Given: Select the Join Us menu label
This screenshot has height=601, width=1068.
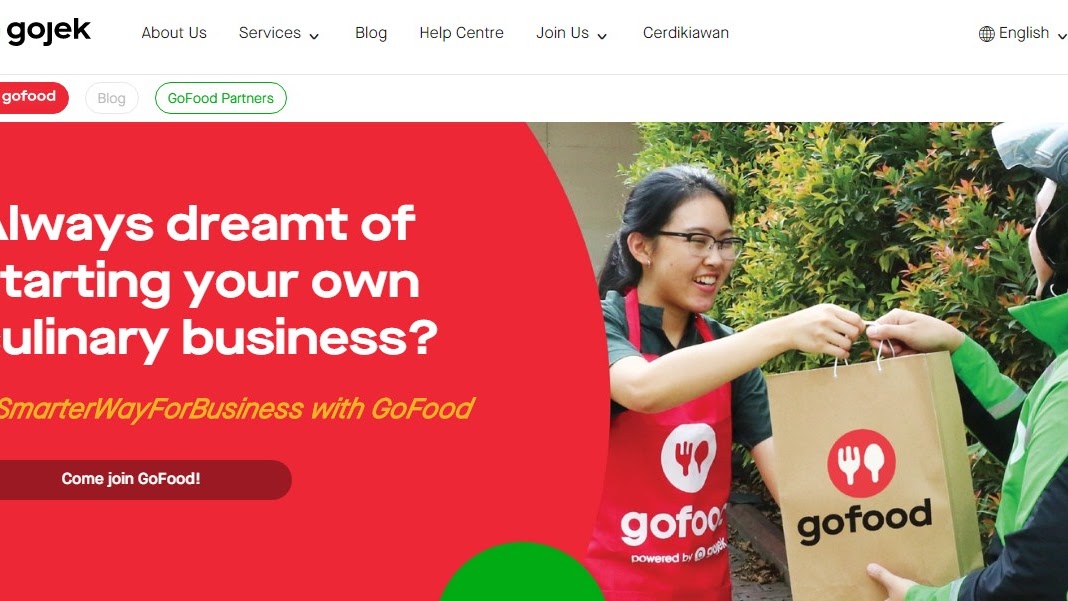Looking at the screenshot, I should click(x=562, y=33).
